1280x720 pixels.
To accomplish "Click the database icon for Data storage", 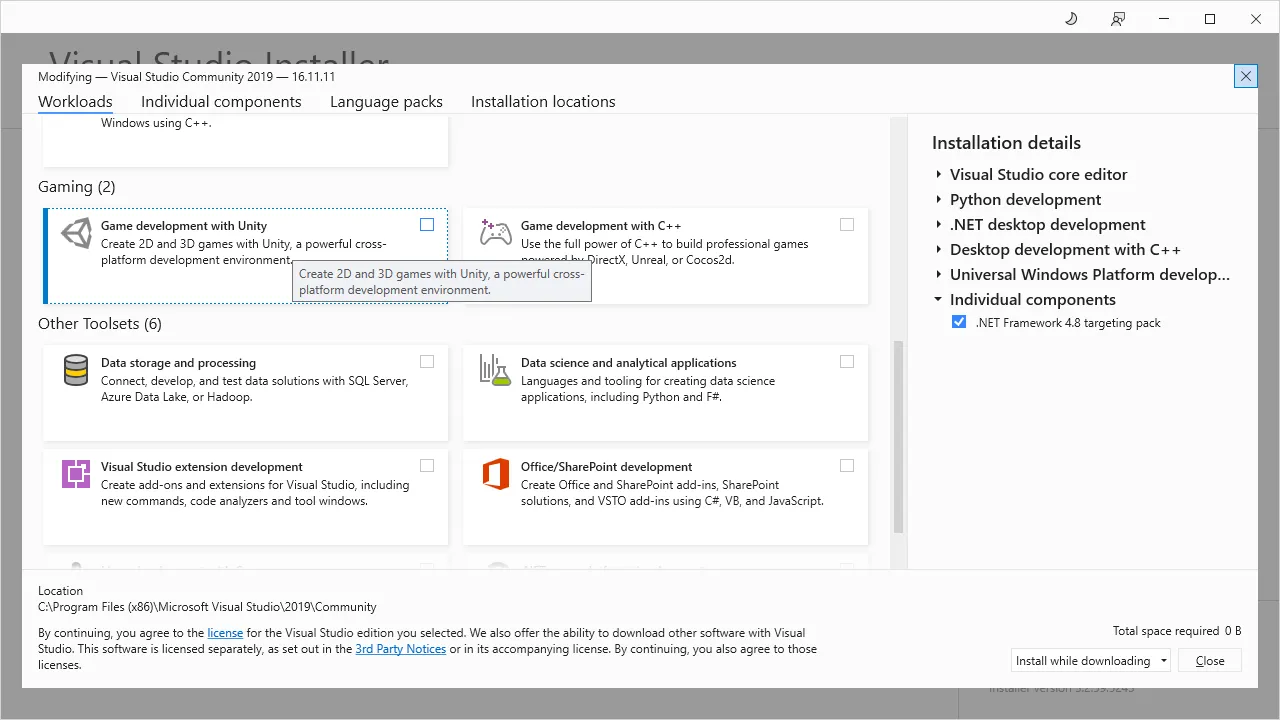I will pos(76,370).
